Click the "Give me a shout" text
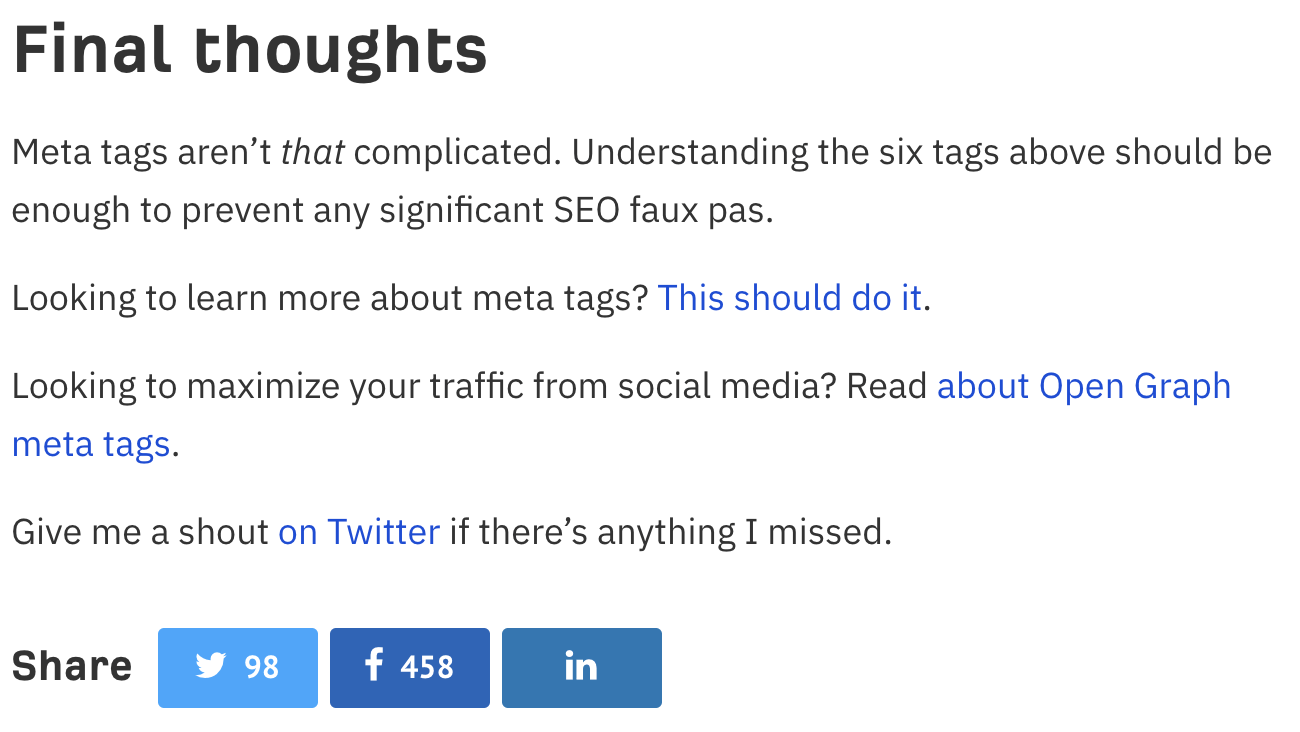Image resolution: width=1300 pixels, height=732 pixels. pos(140,532)
